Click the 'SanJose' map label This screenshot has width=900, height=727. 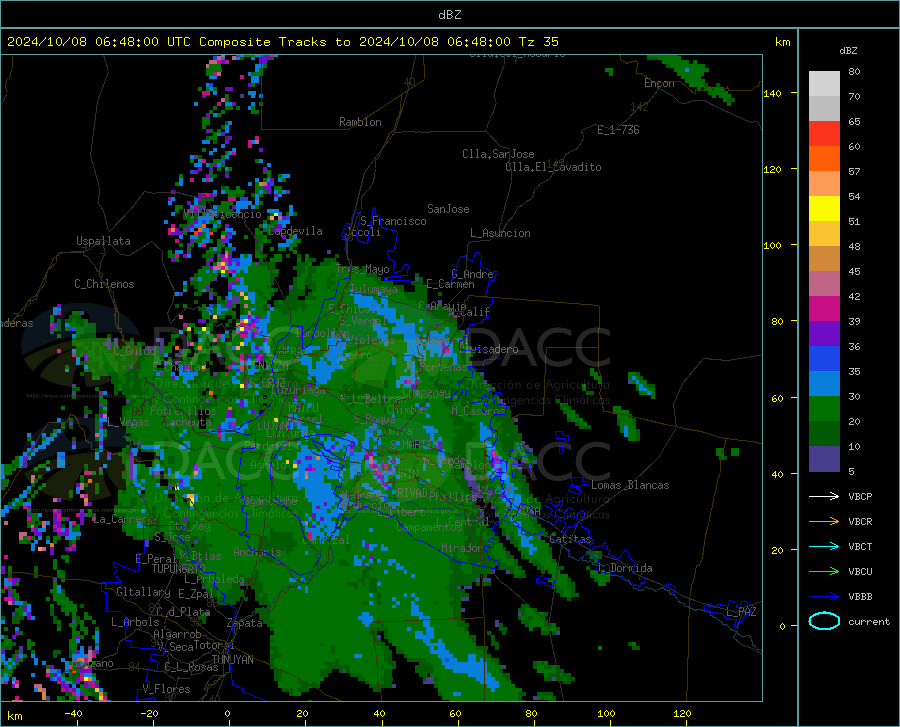(x=448, y=209)
